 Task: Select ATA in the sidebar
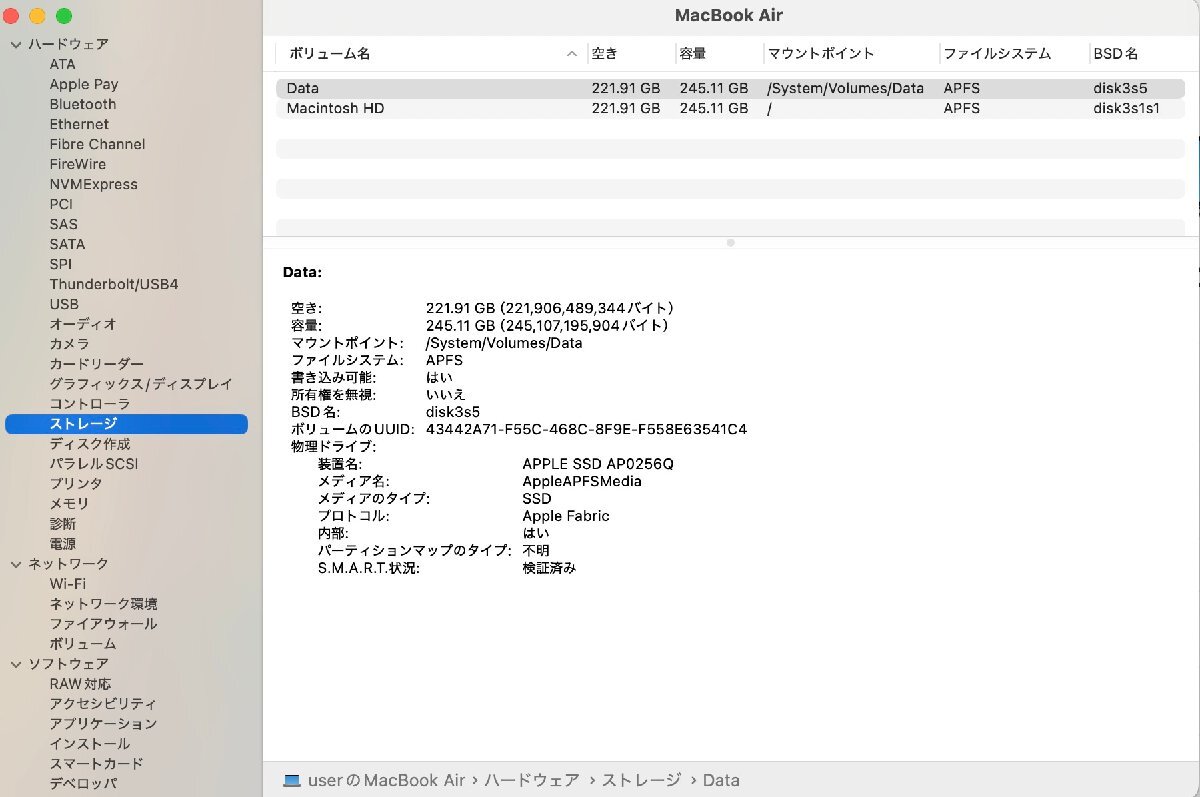click(62, 64)
